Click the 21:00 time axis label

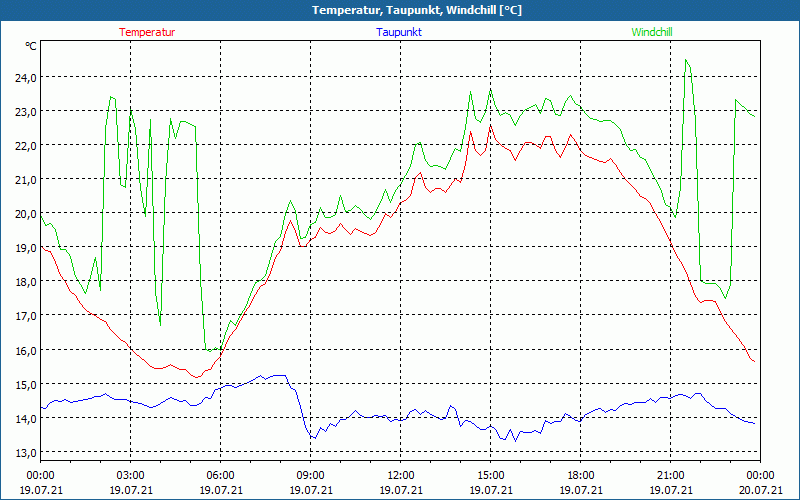670,476
